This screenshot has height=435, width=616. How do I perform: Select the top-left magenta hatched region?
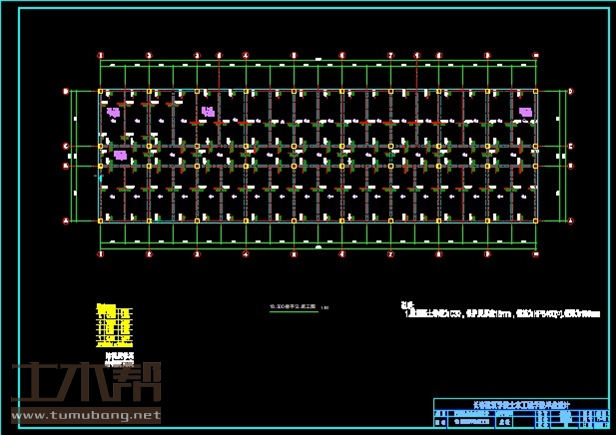pos(113,113)
